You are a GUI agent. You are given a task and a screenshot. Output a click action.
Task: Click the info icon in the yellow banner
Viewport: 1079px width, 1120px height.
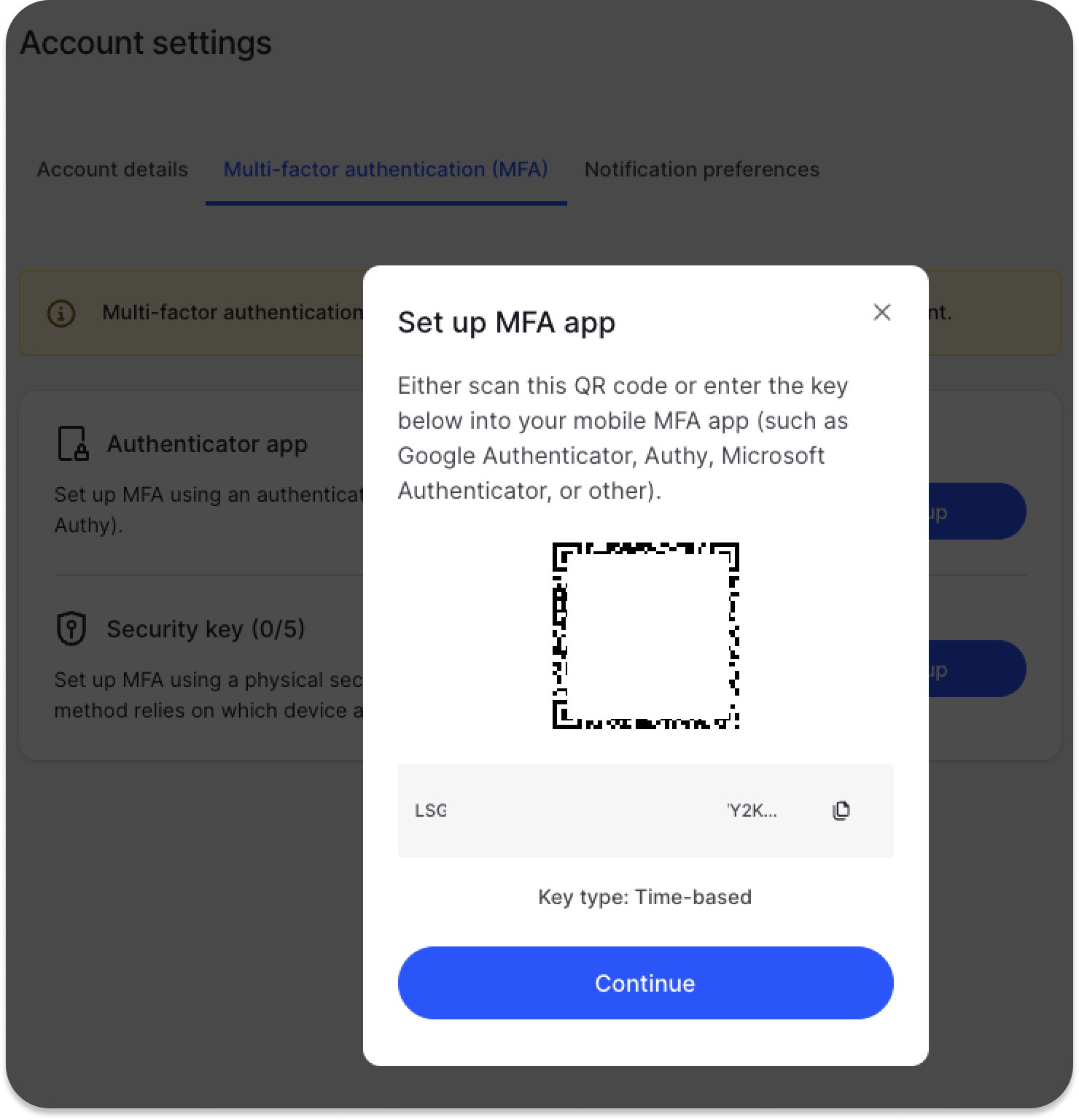pyautogui.click(x=61, y=314)
